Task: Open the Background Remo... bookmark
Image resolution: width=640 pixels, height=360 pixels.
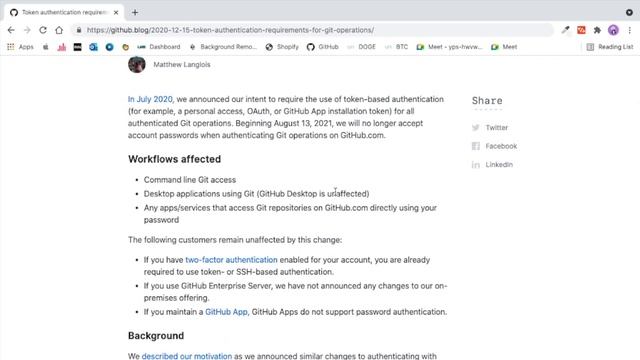Action: click(223, 47)
